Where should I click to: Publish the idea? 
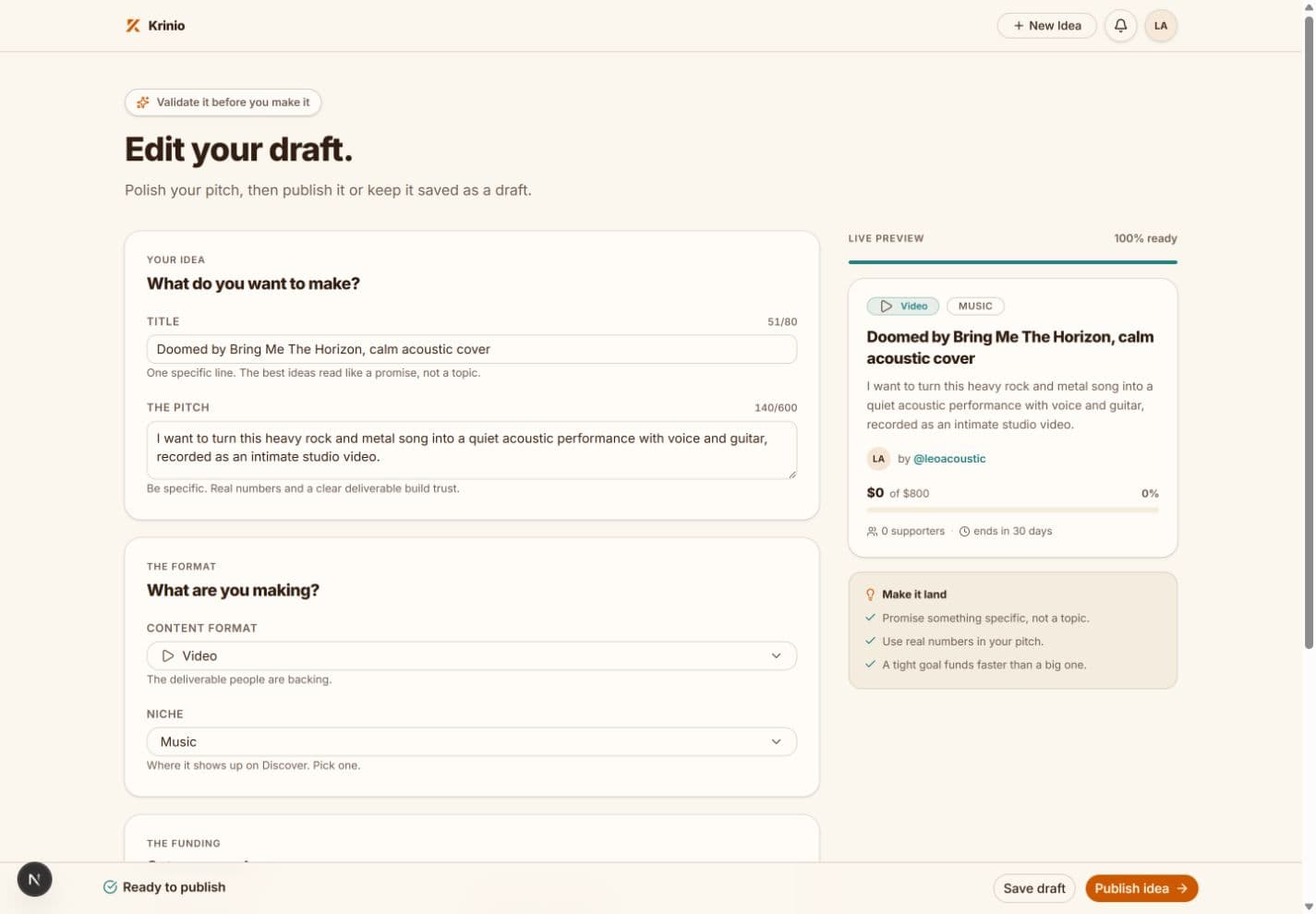pos(1141,888)
